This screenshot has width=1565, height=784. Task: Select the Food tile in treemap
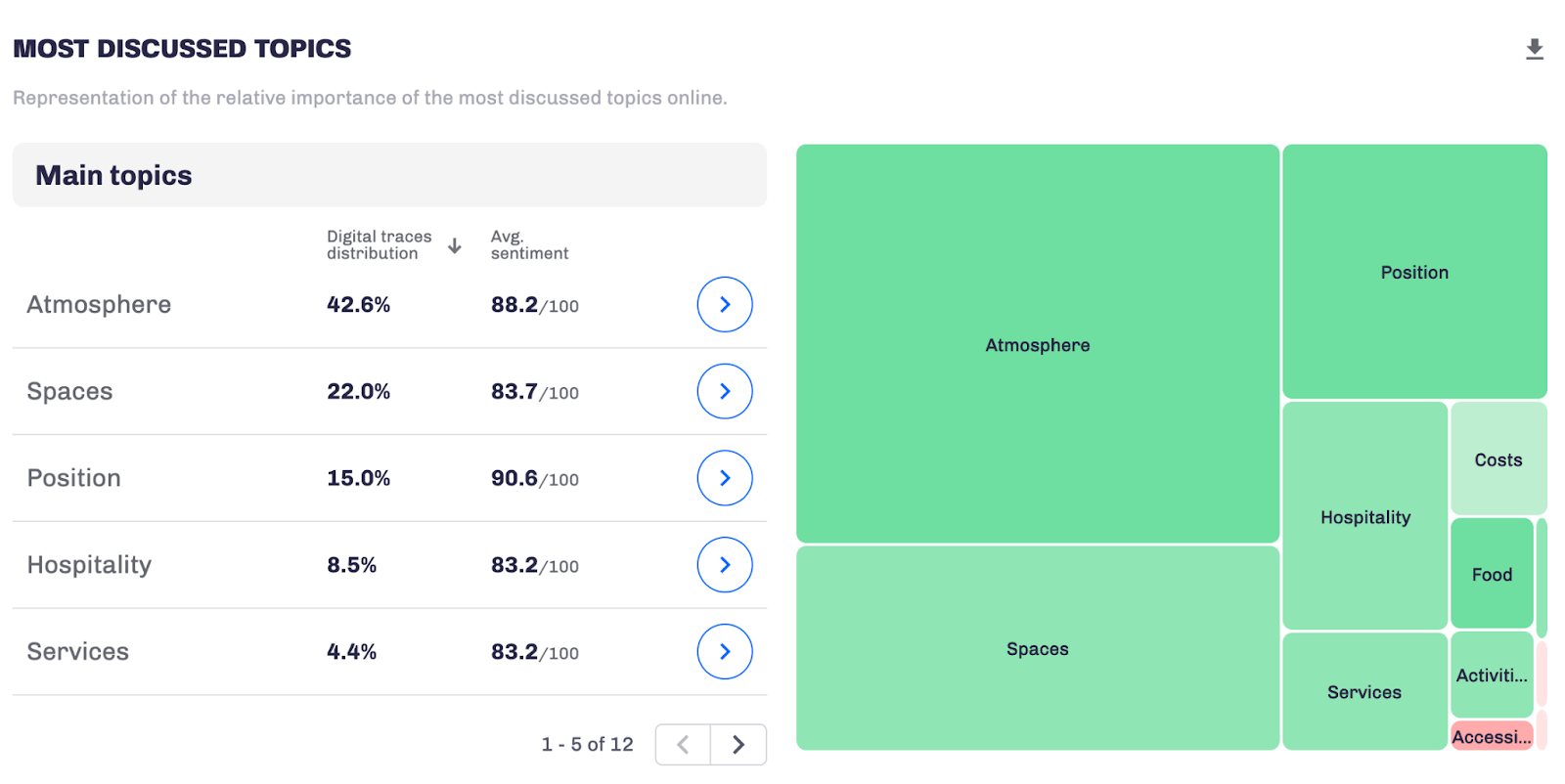(x=1492, y=574)
